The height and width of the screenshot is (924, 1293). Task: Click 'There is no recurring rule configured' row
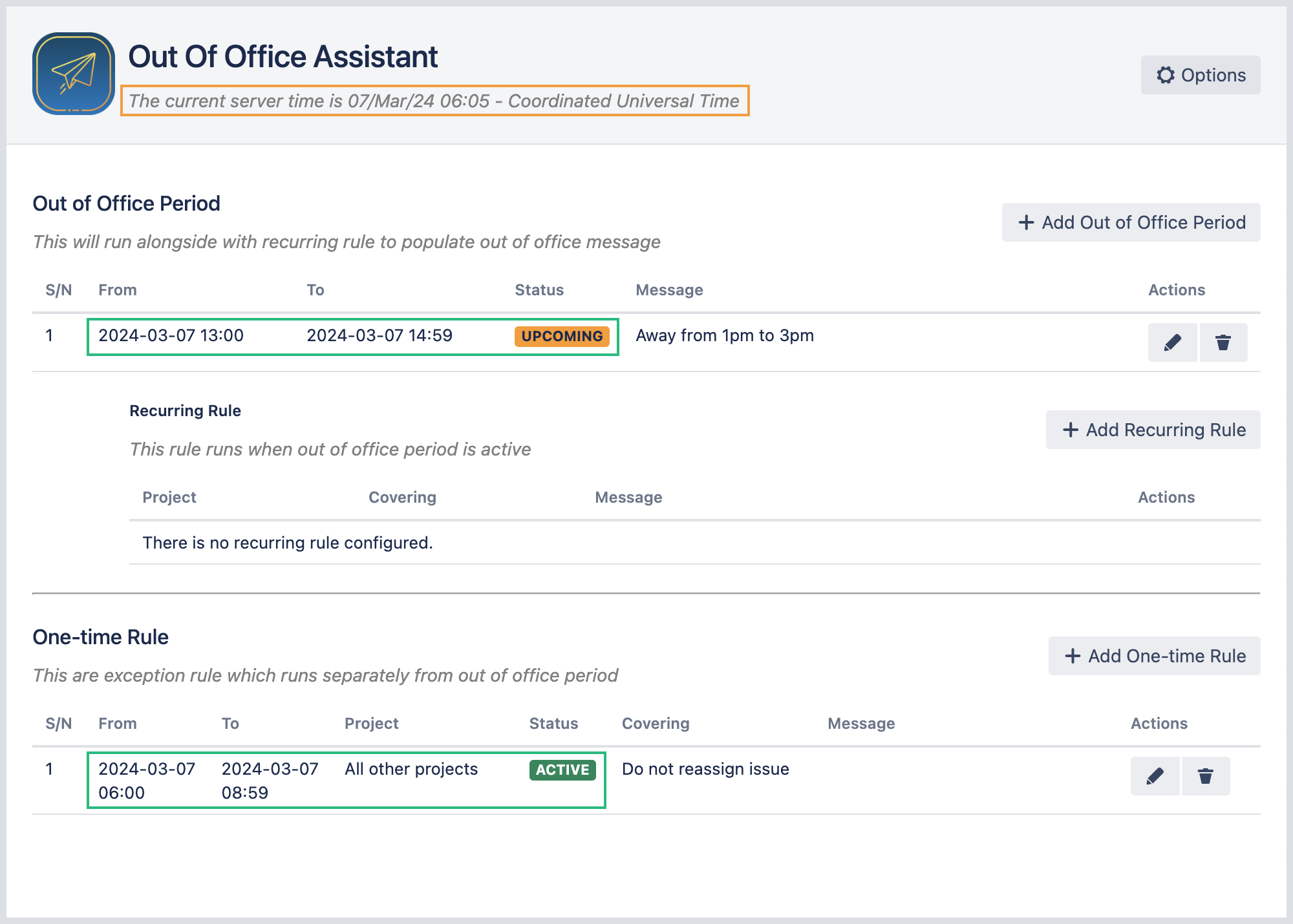[x=287, y=543]
